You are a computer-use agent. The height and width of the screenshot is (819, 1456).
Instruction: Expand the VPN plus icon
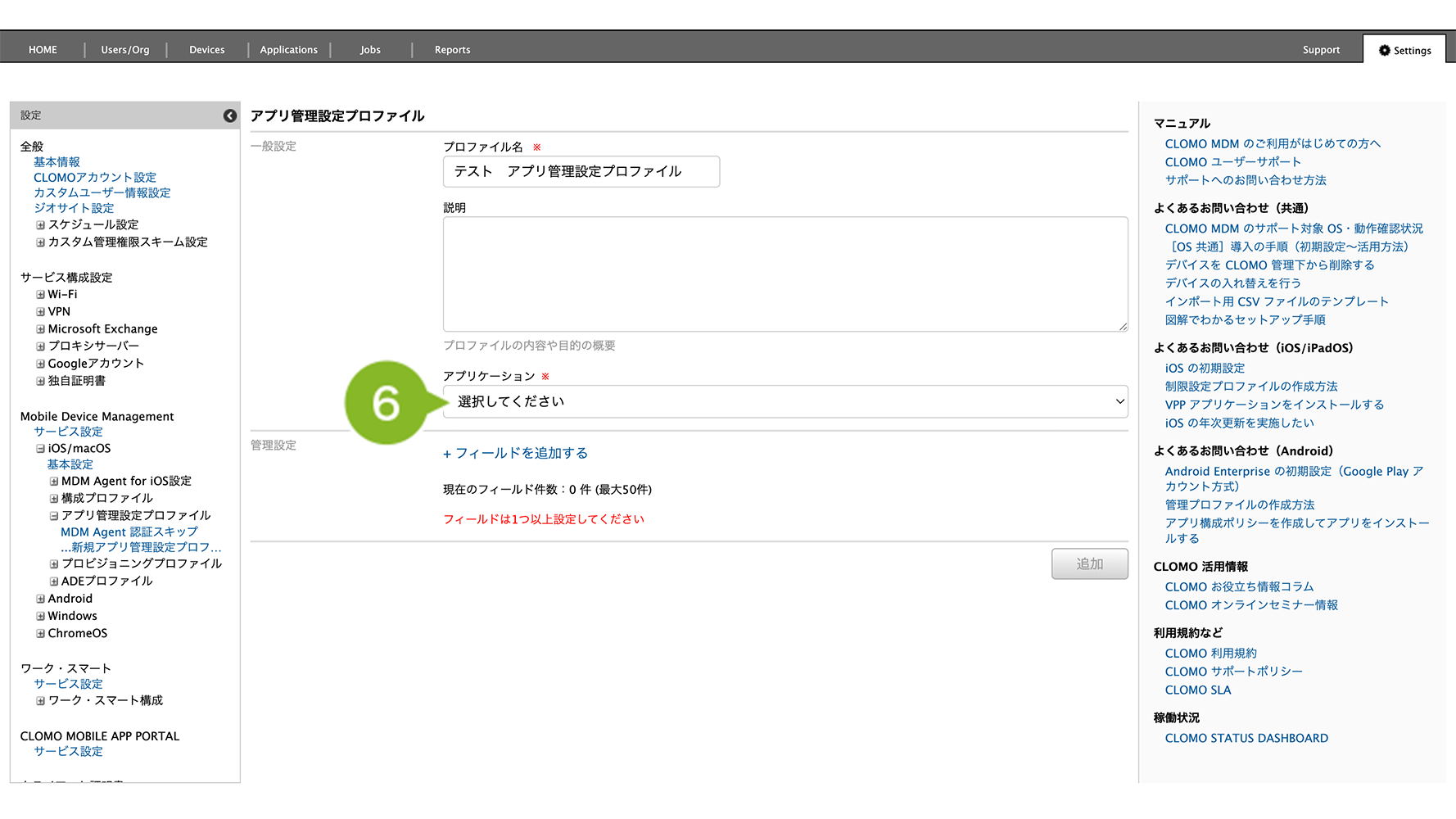point(40,312)
